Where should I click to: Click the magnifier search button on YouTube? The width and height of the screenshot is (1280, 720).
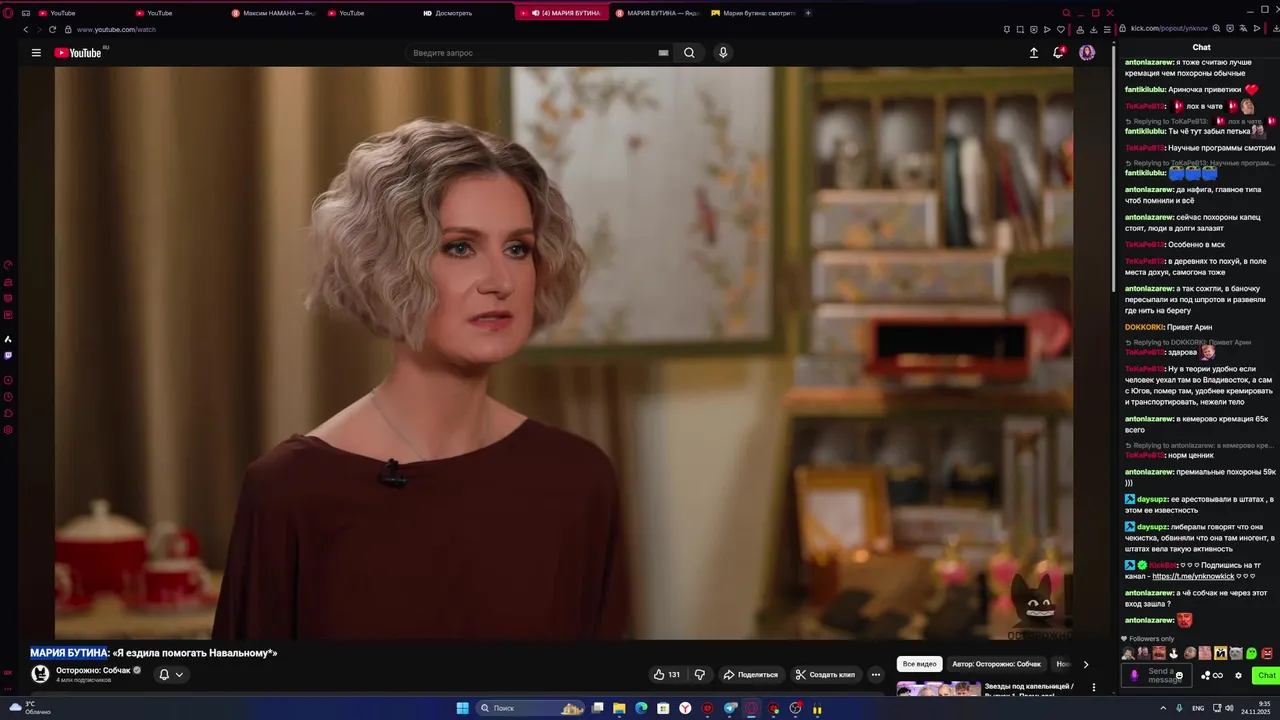click(689, 53)
